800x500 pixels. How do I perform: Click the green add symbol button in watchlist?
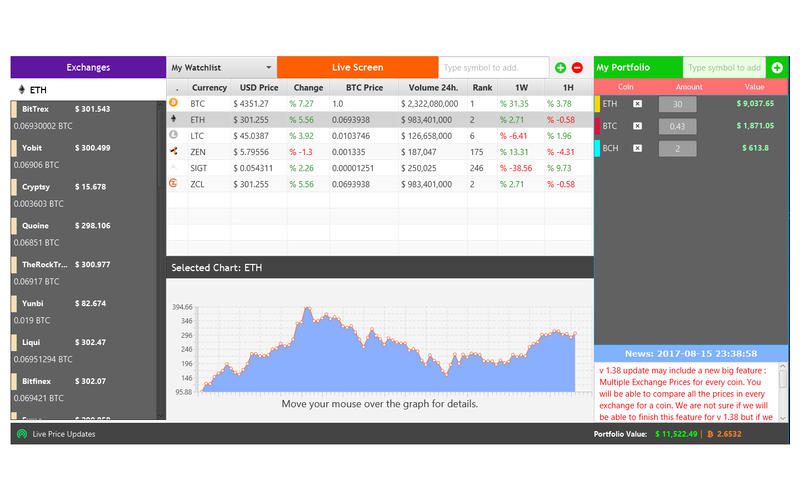click(560, 68)
